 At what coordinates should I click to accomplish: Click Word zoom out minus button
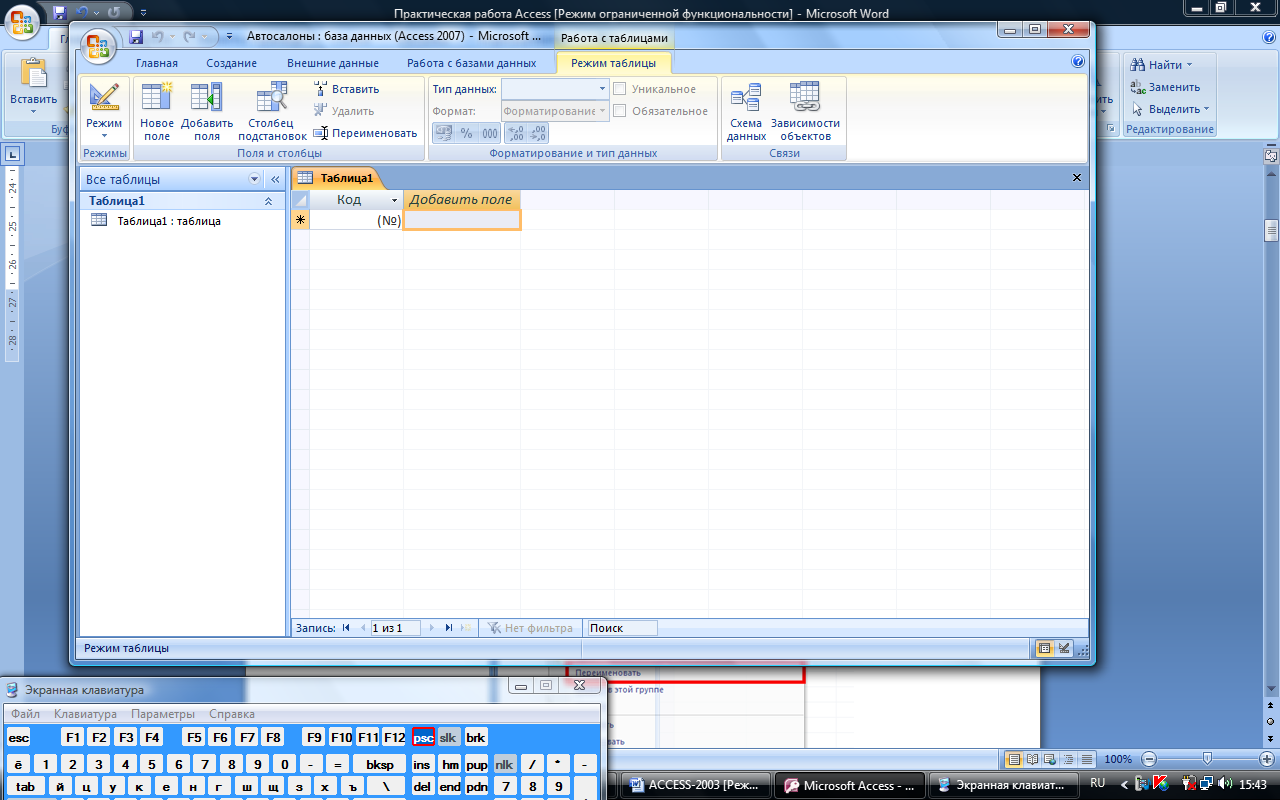1150,759
